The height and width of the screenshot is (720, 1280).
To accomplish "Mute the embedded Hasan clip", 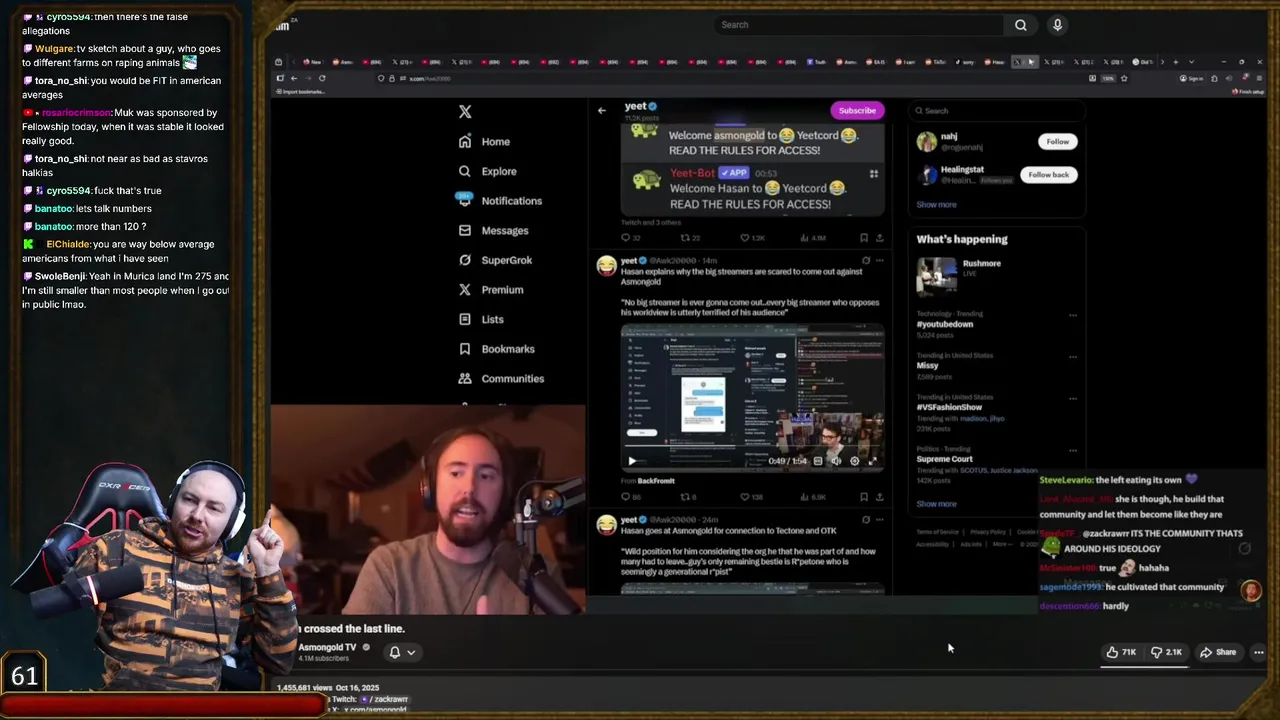I will click(x=836, y=461).
